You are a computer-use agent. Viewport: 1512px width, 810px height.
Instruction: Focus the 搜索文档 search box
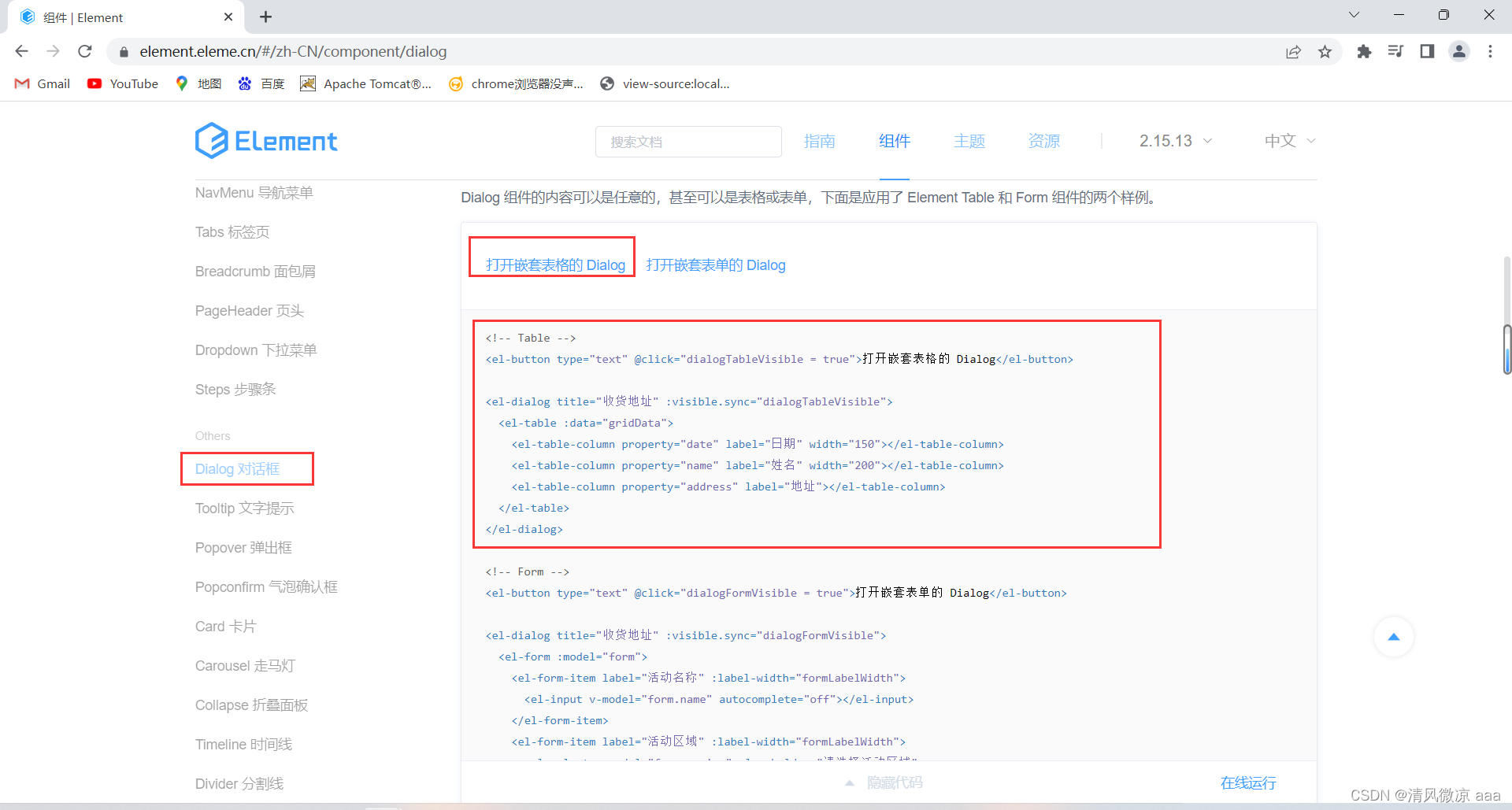(688, 142)
